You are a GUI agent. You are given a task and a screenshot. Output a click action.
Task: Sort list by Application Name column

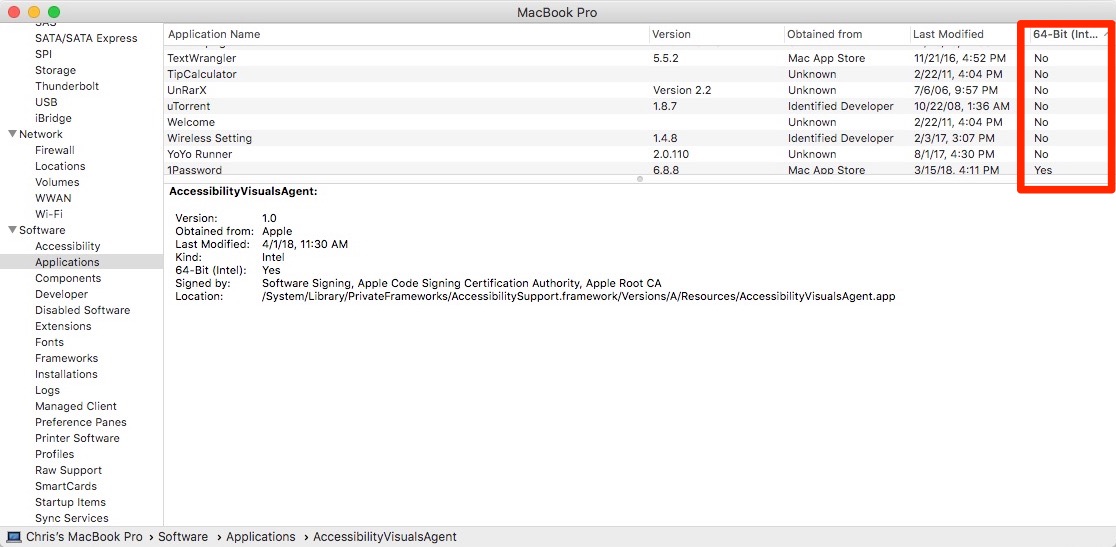(x=214, y=34)
